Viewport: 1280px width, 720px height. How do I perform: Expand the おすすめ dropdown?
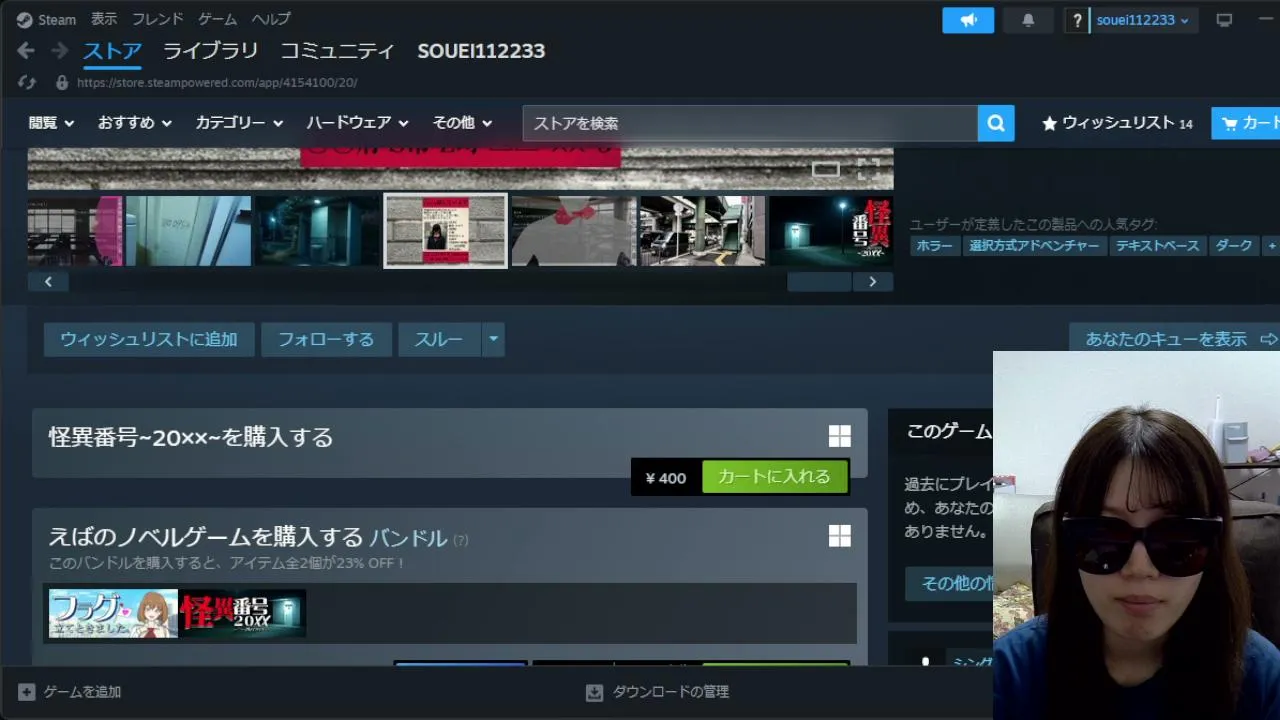point(135,123)
